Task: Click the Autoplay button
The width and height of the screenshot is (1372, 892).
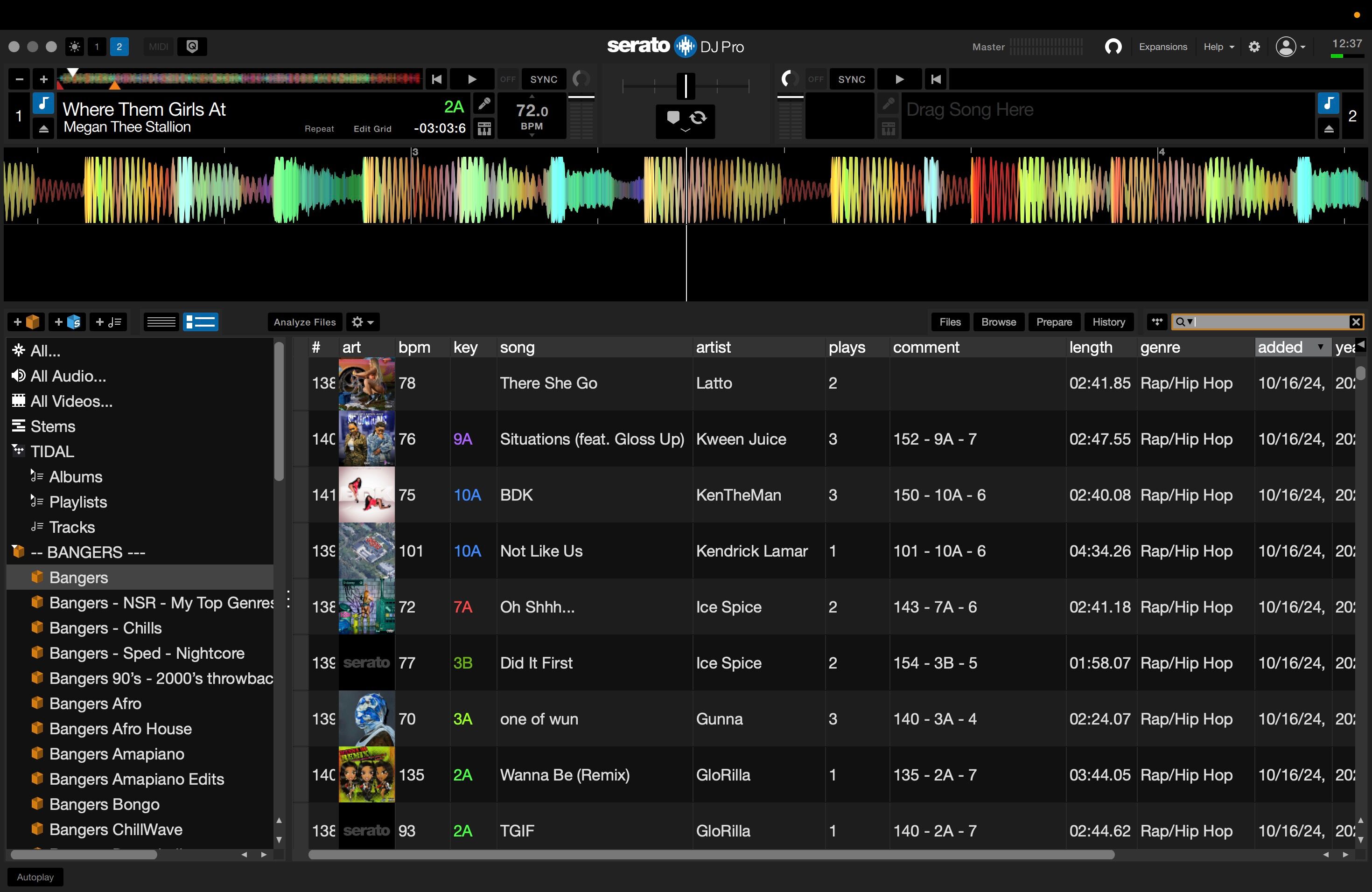Action: point(35,877)
